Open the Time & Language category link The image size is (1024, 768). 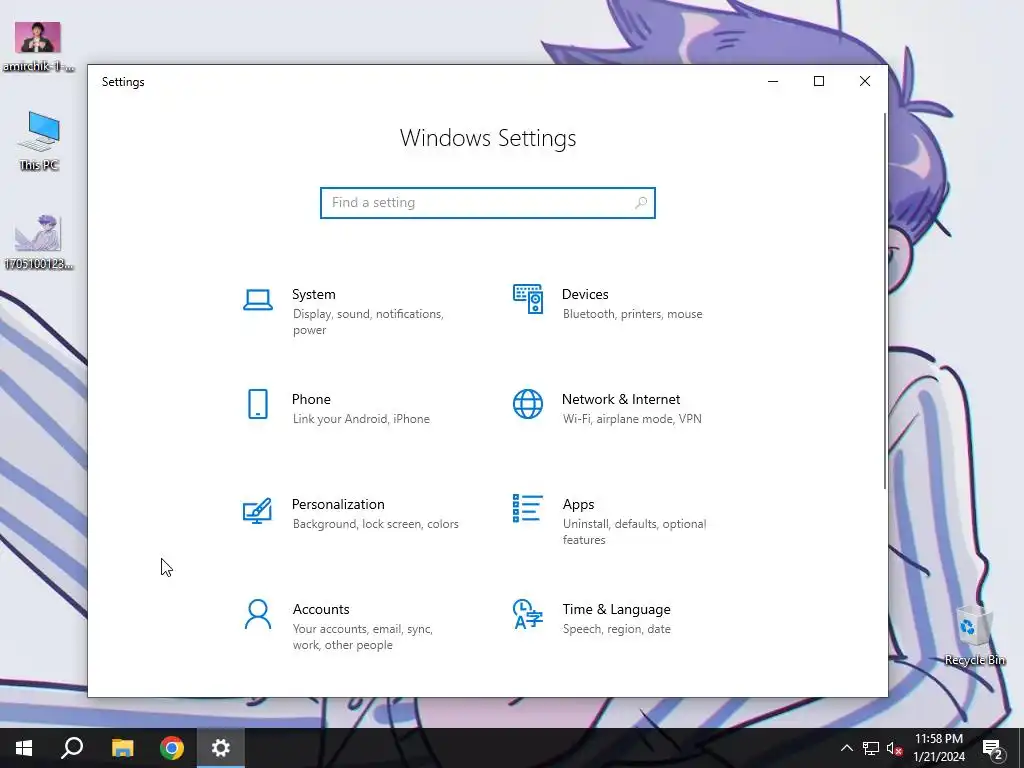(x=616, y=609)
